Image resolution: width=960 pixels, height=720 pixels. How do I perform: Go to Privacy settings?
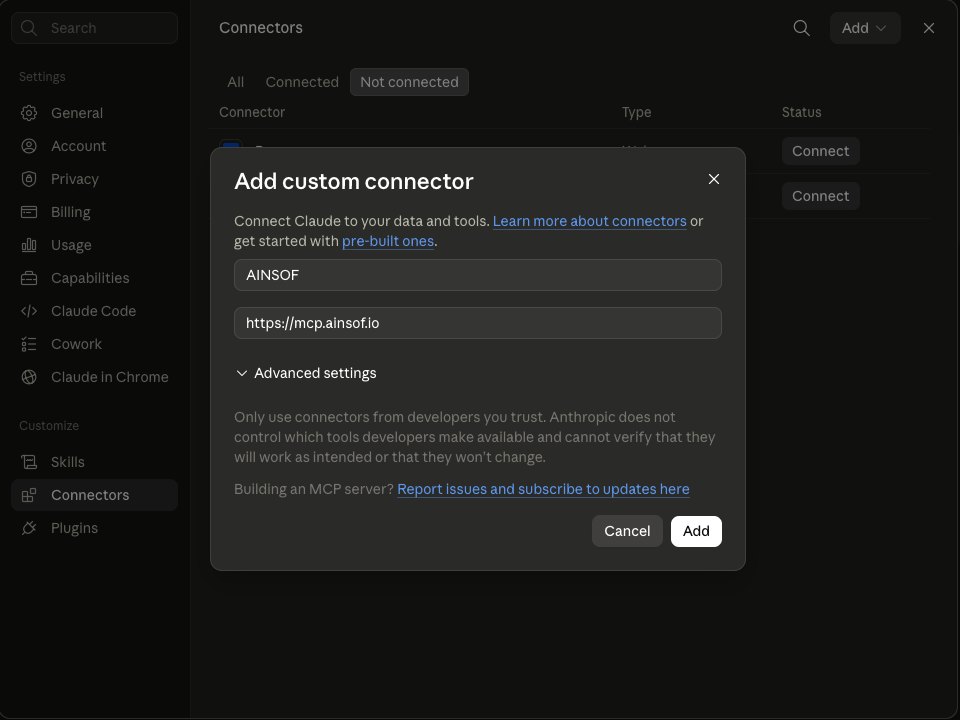click(x=94, y=179)
